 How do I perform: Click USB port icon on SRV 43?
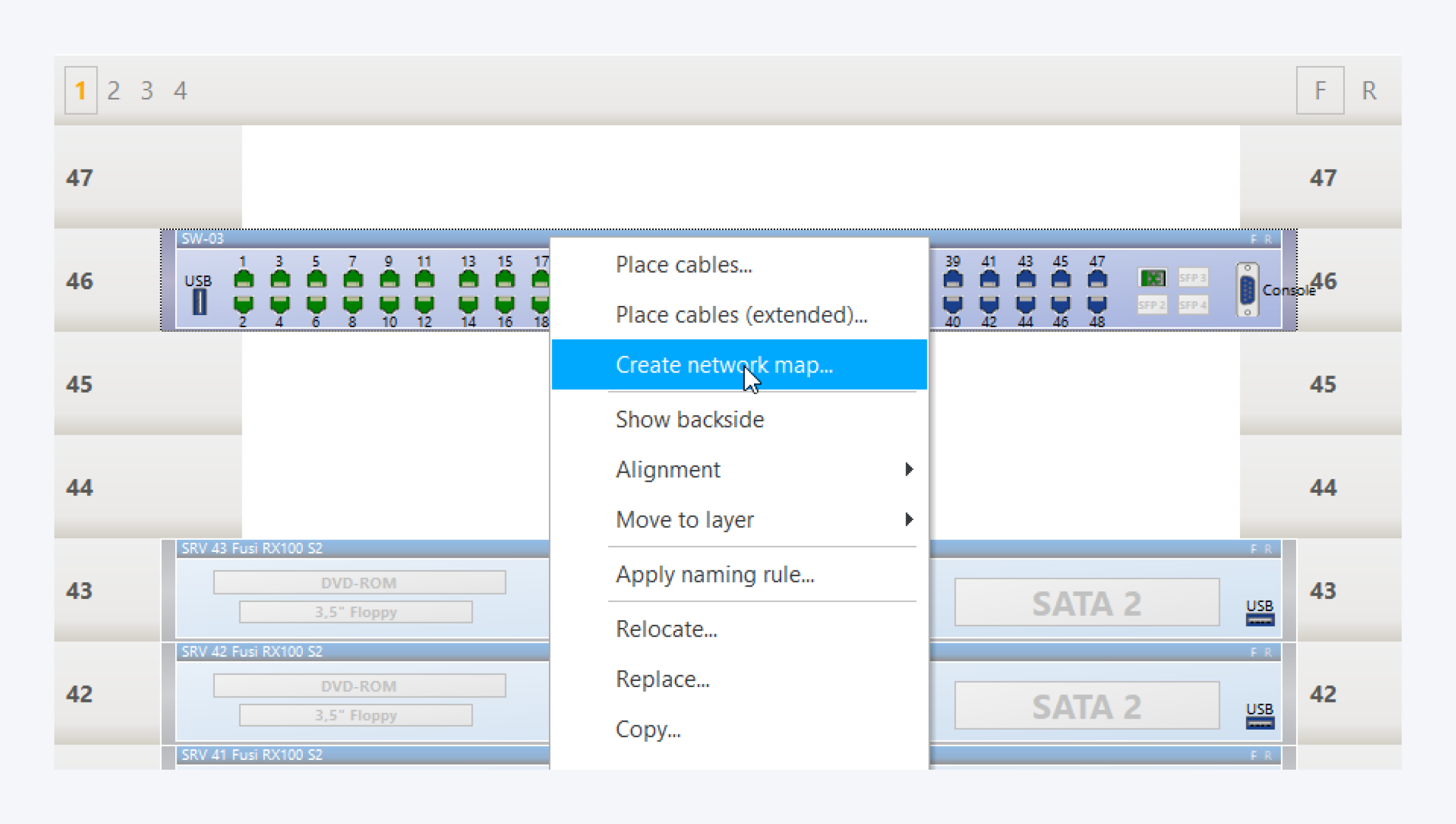(1259, 620)
